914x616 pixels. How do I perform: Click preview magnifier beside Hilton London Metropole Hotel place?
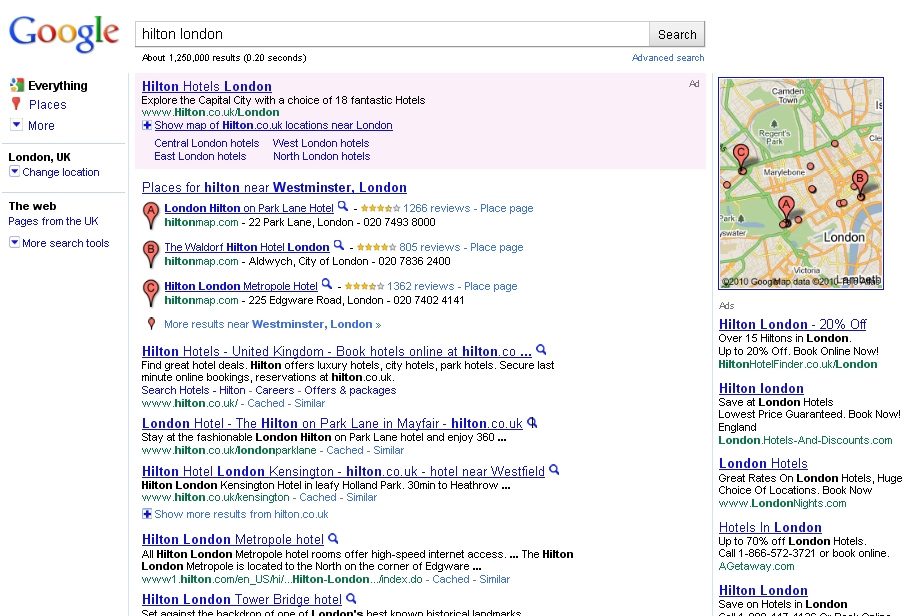327,284
